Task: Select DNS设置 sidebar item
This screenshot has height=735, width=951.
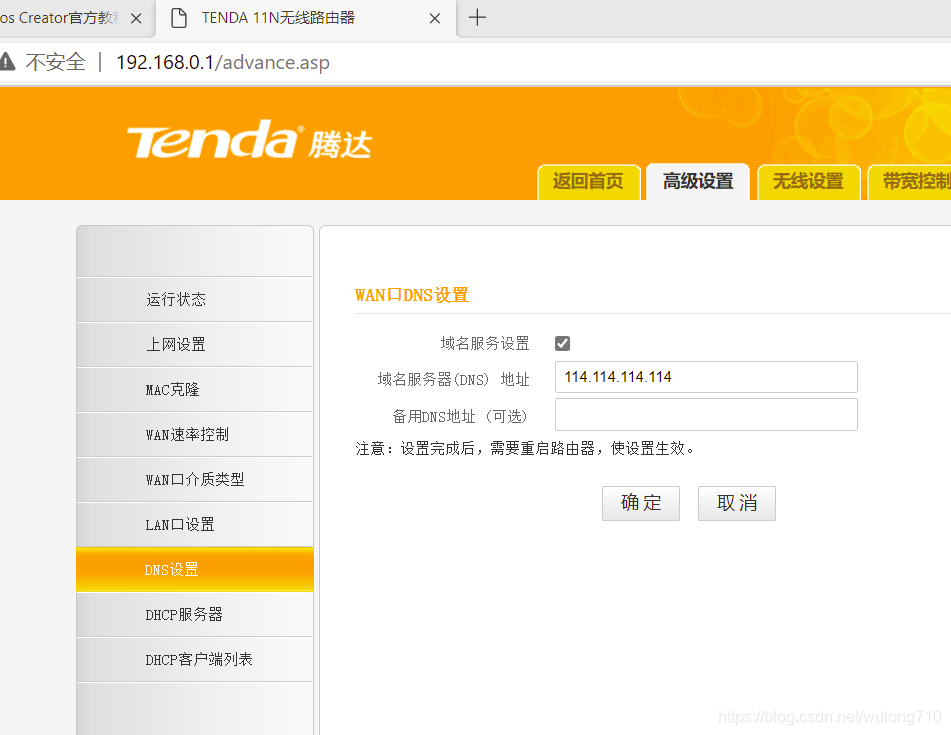Action: 195,569
